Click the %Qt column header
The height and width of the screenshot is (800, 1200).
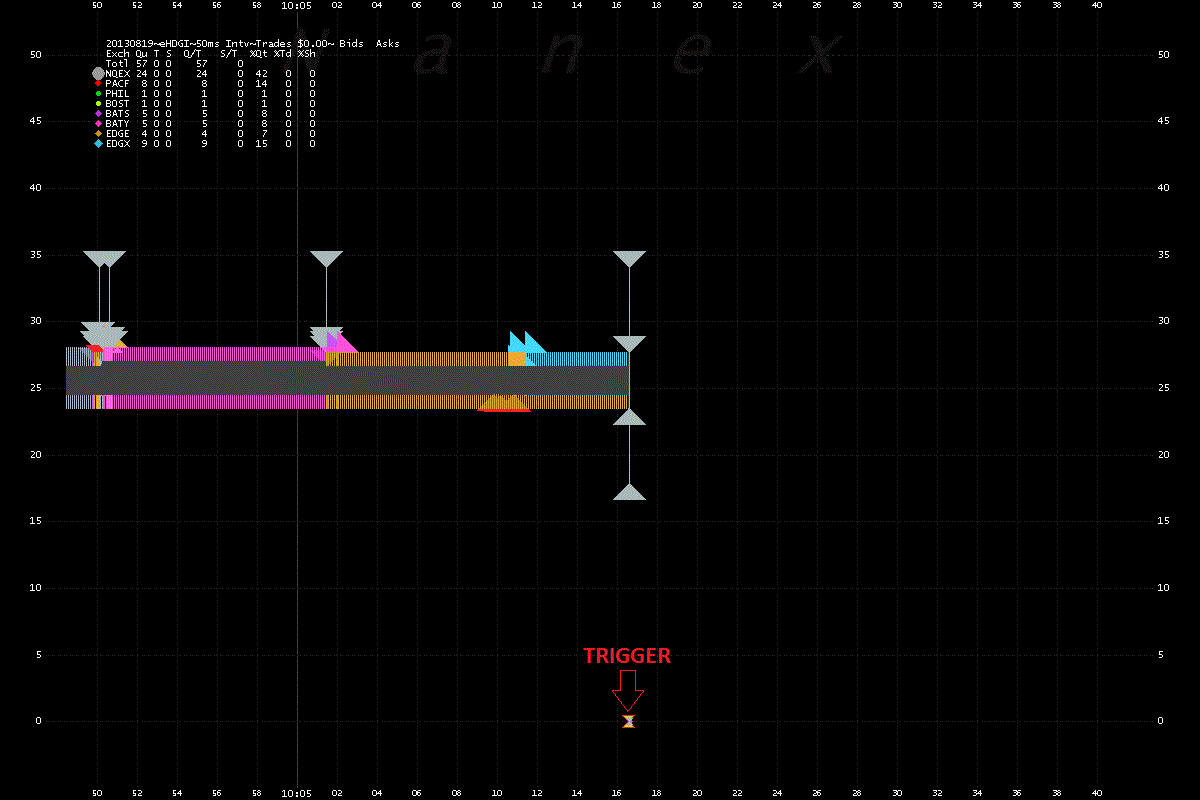tap(258, 53)
